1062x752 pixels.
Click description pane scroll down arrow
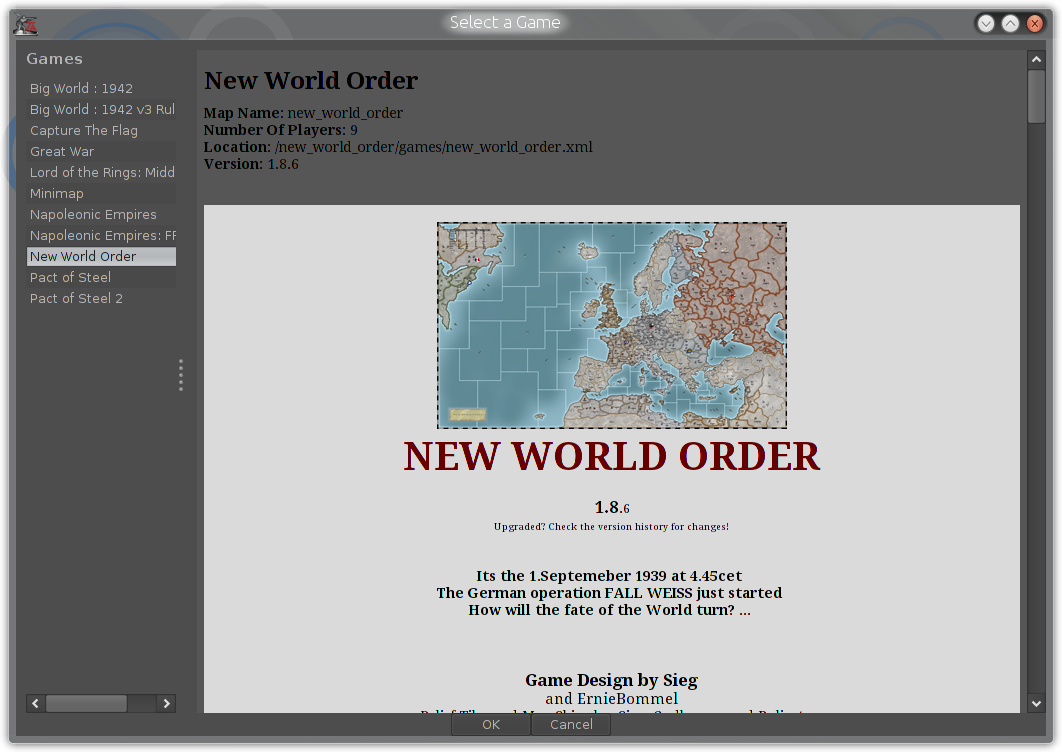tap(1036, 703)
